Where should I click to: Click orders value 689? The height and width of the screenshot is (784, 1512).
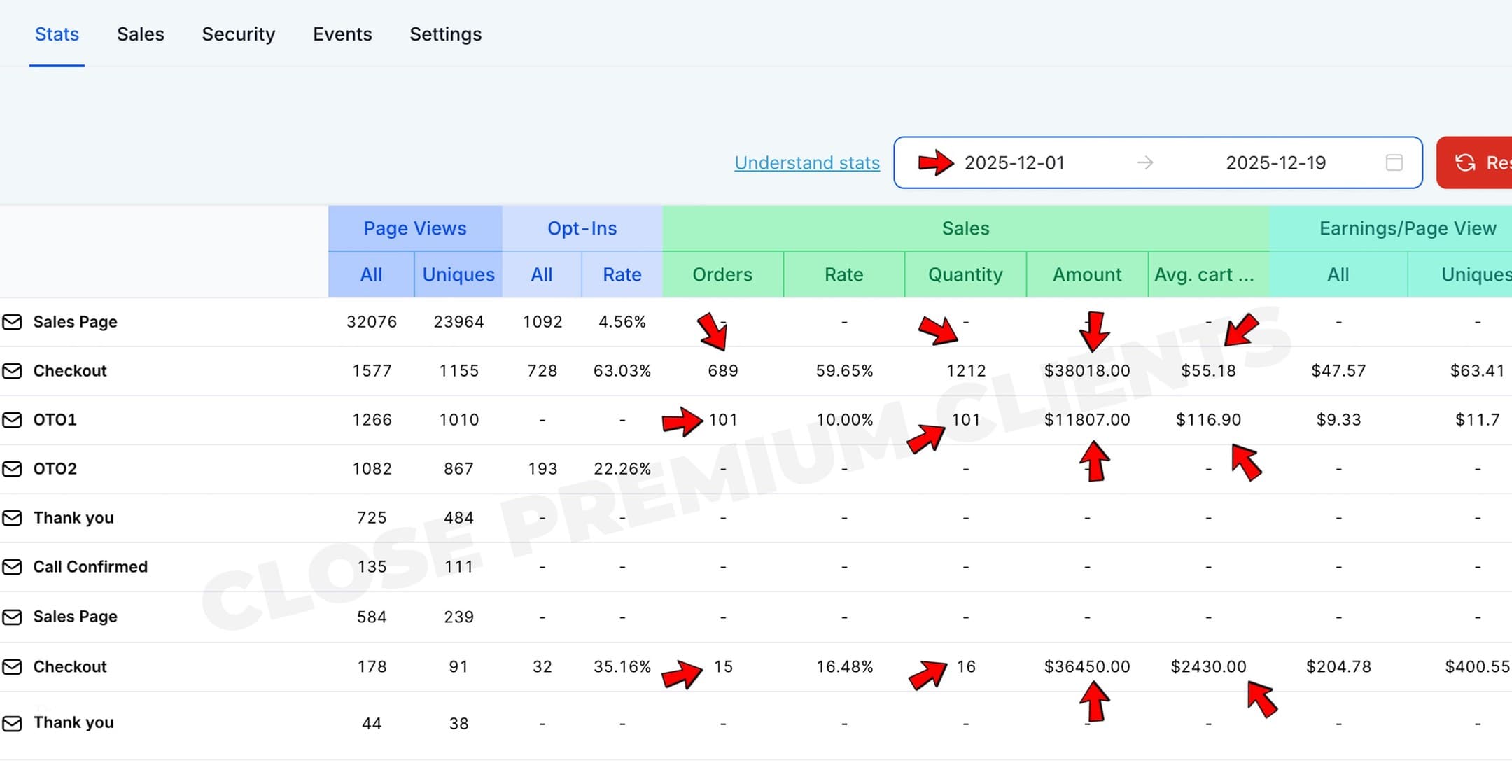[x=723, y=371]
